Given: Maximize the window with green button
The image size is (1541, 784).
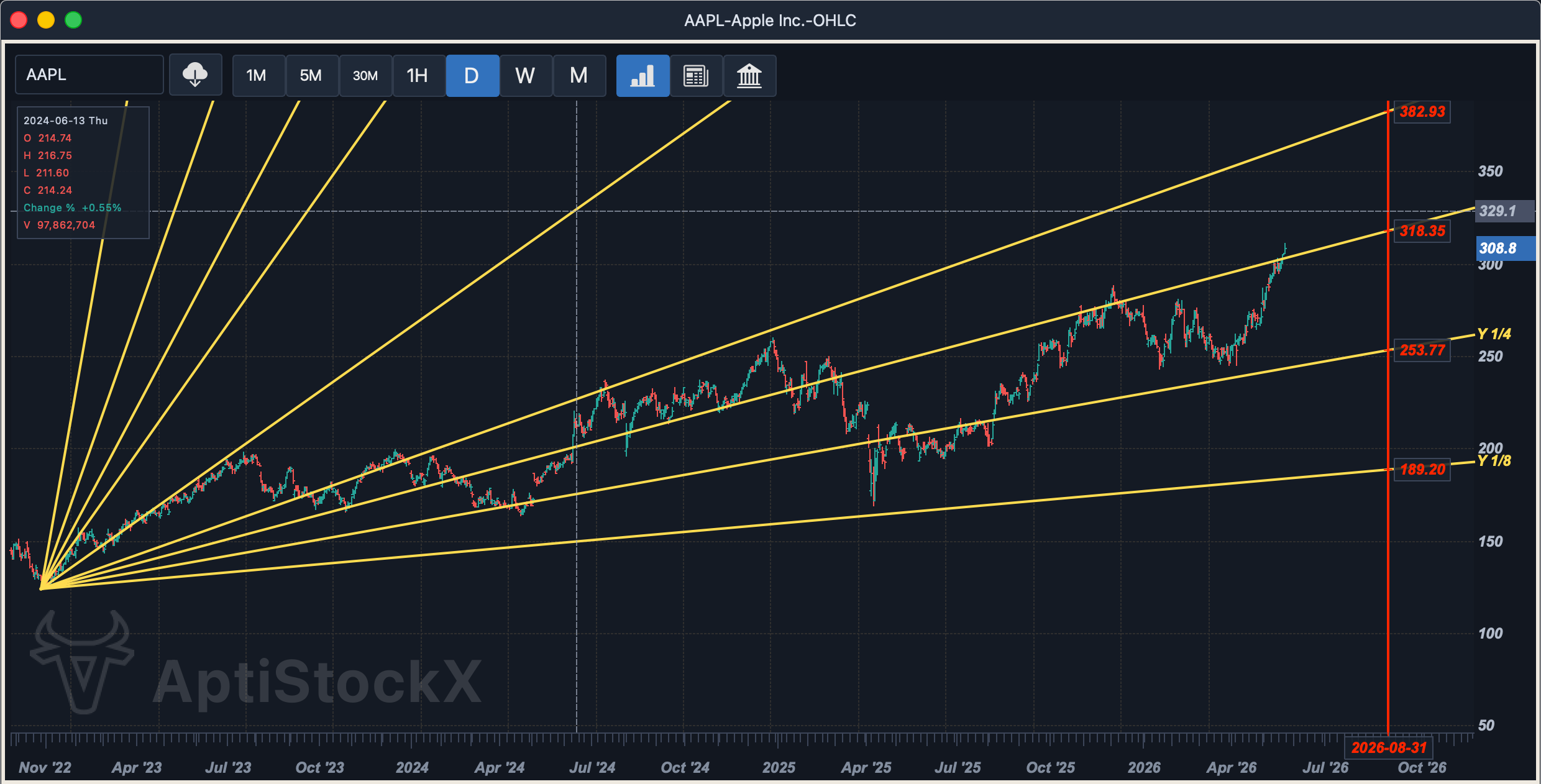Looking at the screenshot, I should (x=73, y=21).
